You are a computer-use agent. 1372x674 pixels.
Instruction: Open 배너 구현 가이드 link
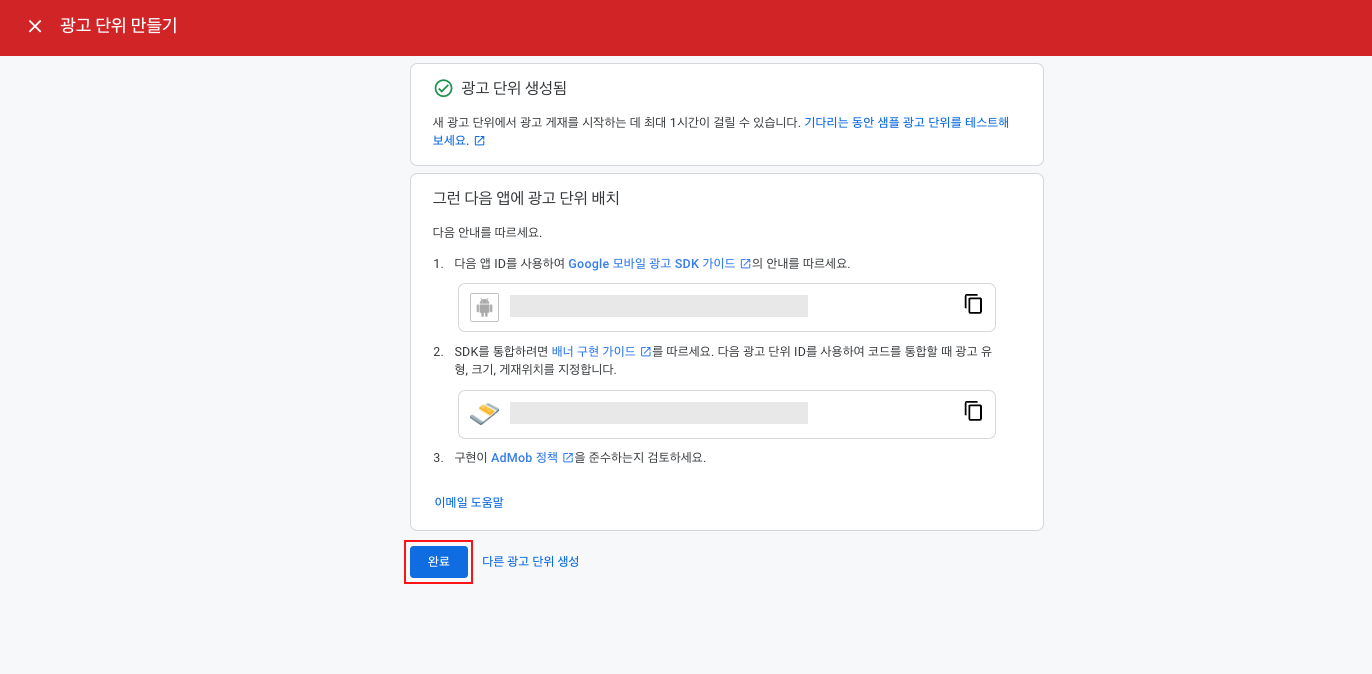pos(602,352)
